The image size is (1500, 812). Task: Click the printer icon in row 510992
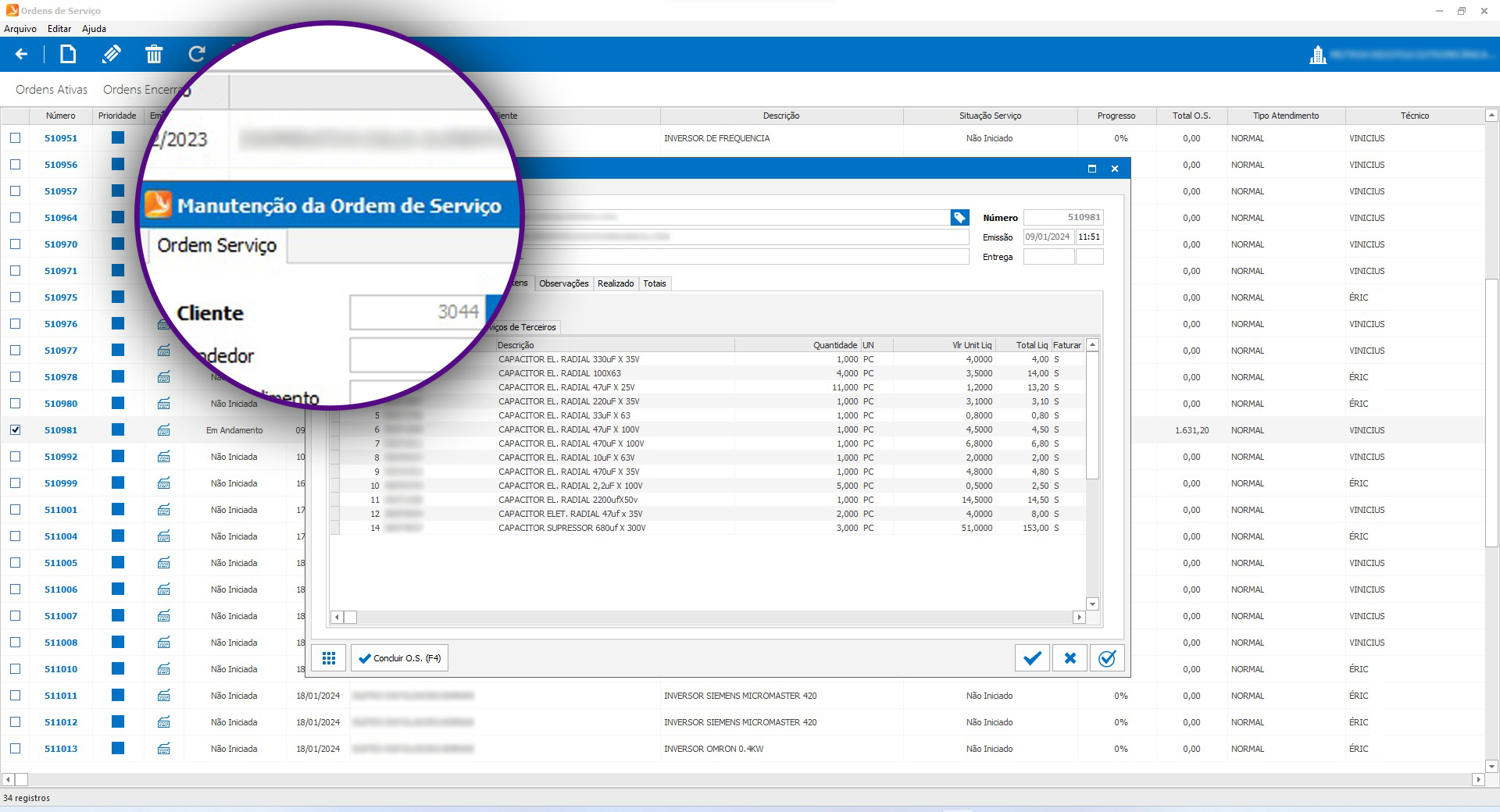[164, 457]
